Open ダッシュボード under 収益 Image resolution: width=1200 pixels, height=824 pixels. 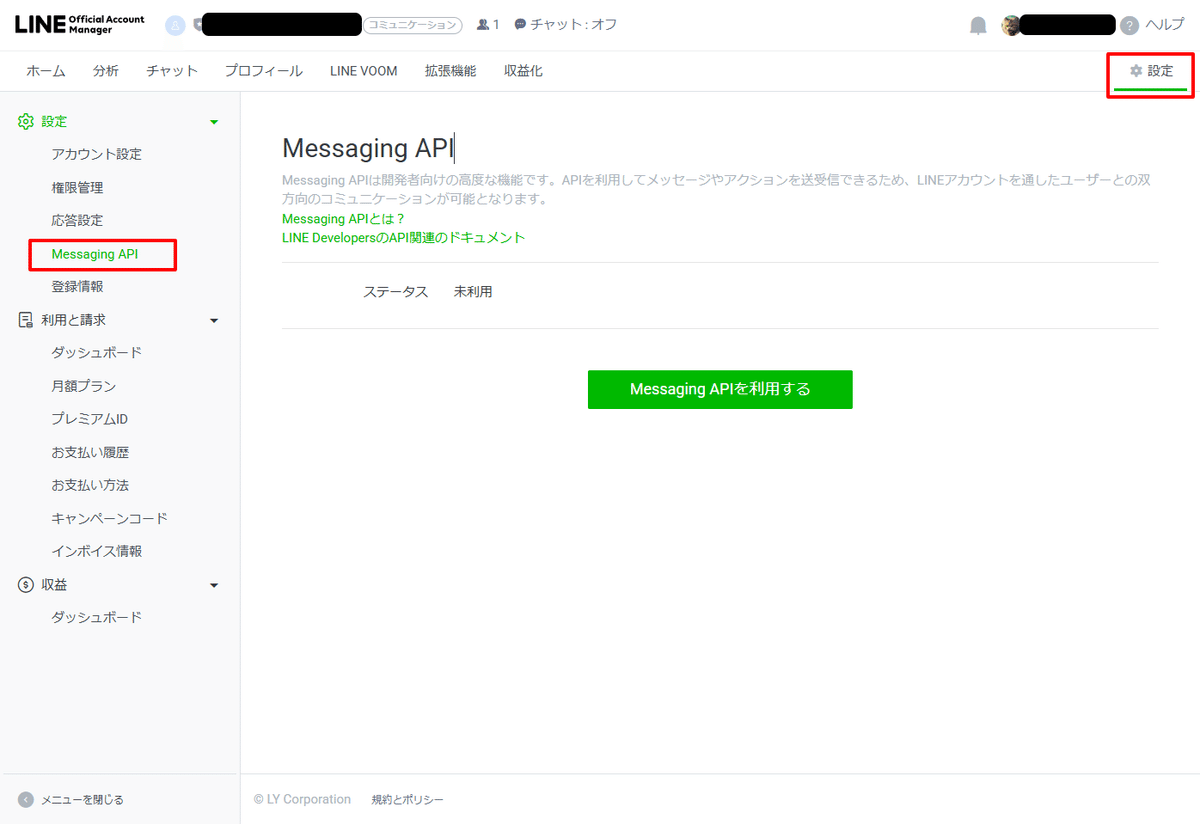click(97, 617)
